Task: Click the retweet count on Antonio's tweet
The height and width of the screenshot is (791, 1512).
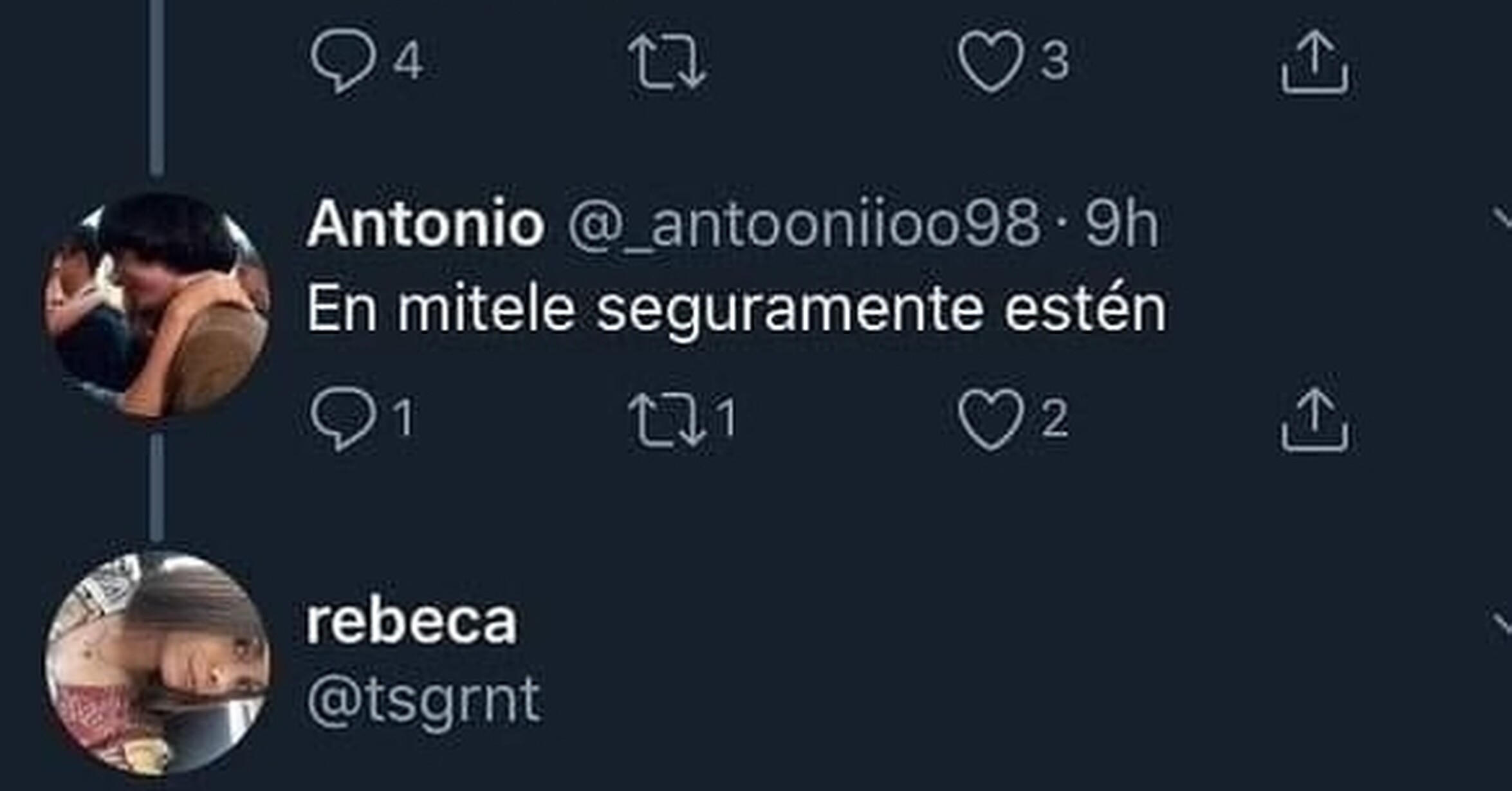Action: point(727,418)
